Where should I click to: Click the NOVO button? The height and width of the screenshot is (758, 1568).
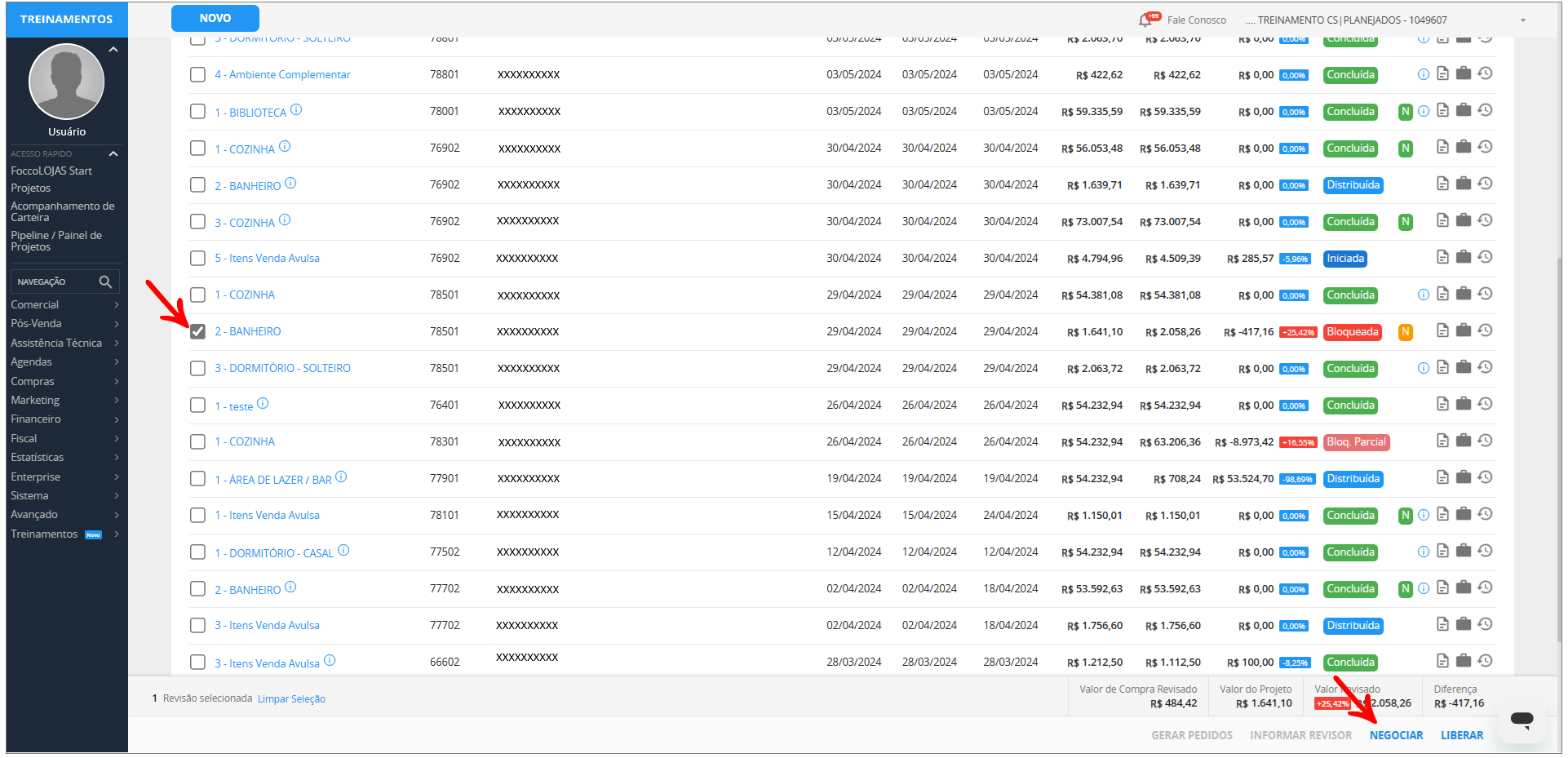coord(215,18)
